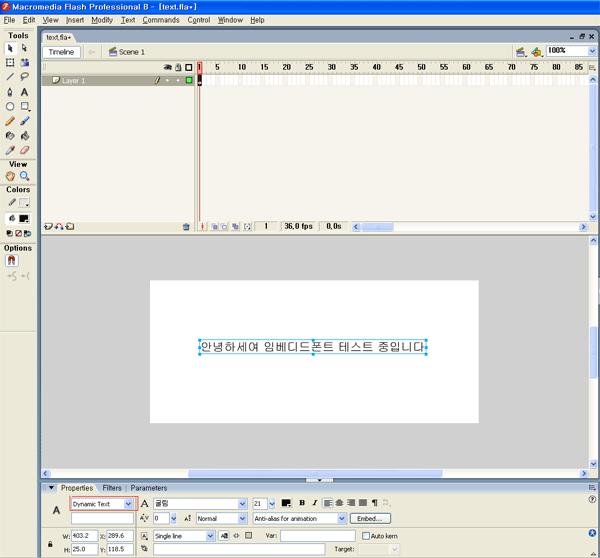Select the Pen tool
Screen dimensions: 600x558
(10, 92)
